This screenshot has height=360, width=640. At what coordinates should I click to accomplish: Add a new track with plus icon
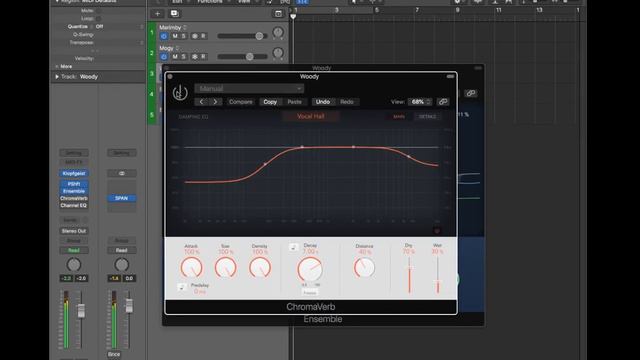[x=158, y=13]
